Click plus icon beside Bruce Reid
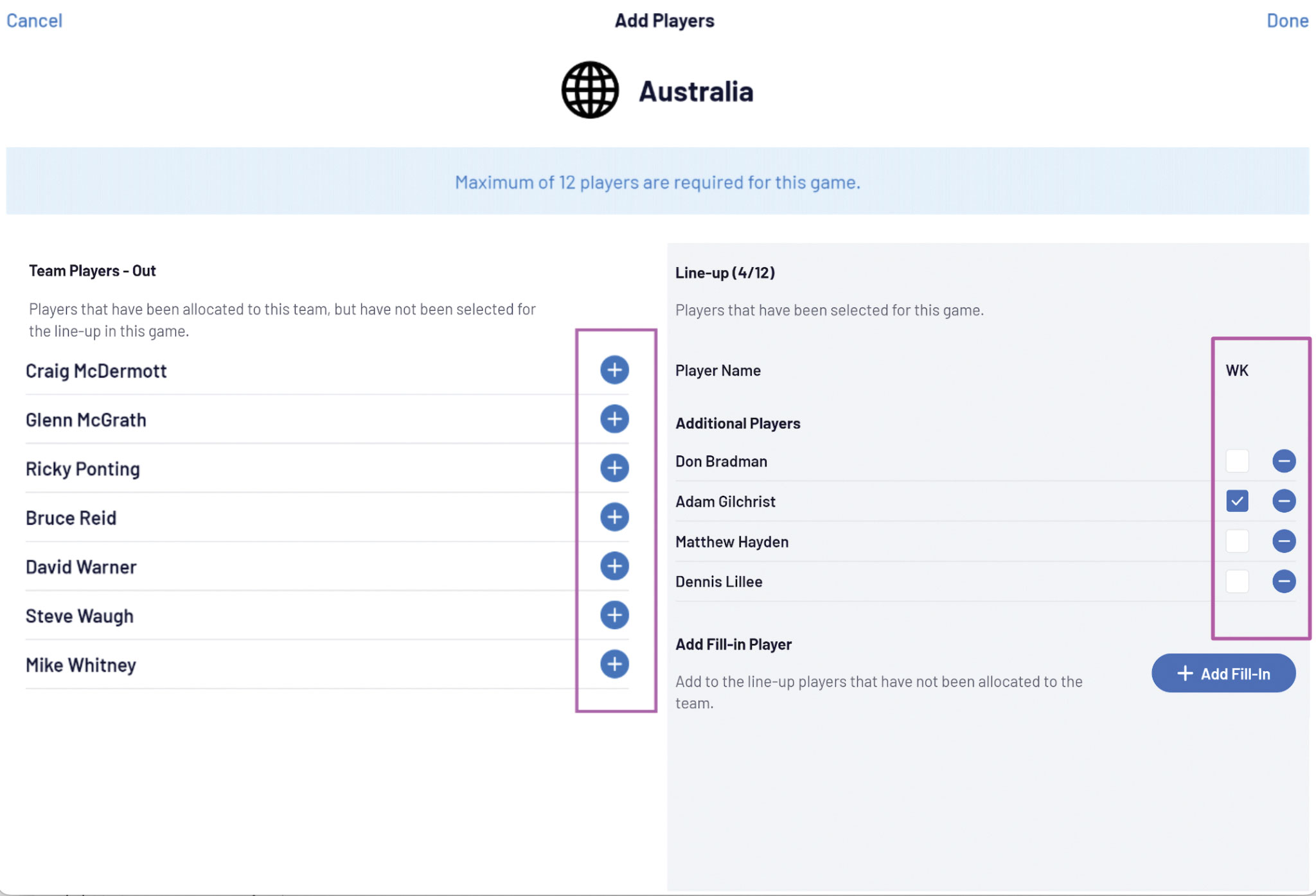This screenshot has width=1316, height=896. [x=614, y=517]
